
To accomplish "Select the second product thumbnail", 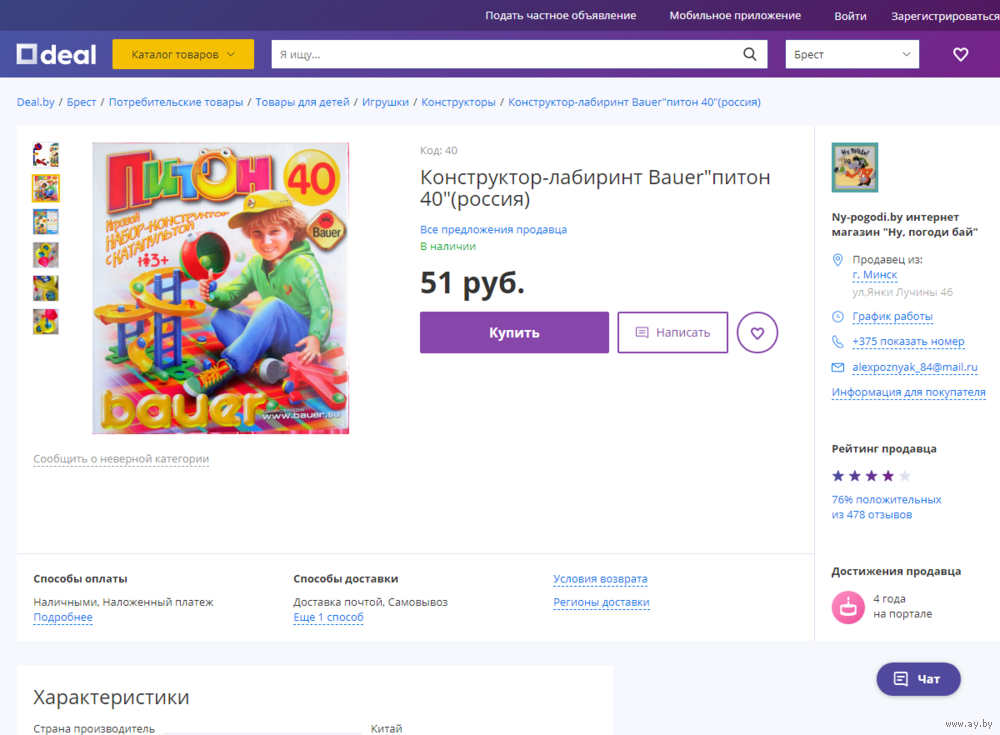I will [46, 188].
